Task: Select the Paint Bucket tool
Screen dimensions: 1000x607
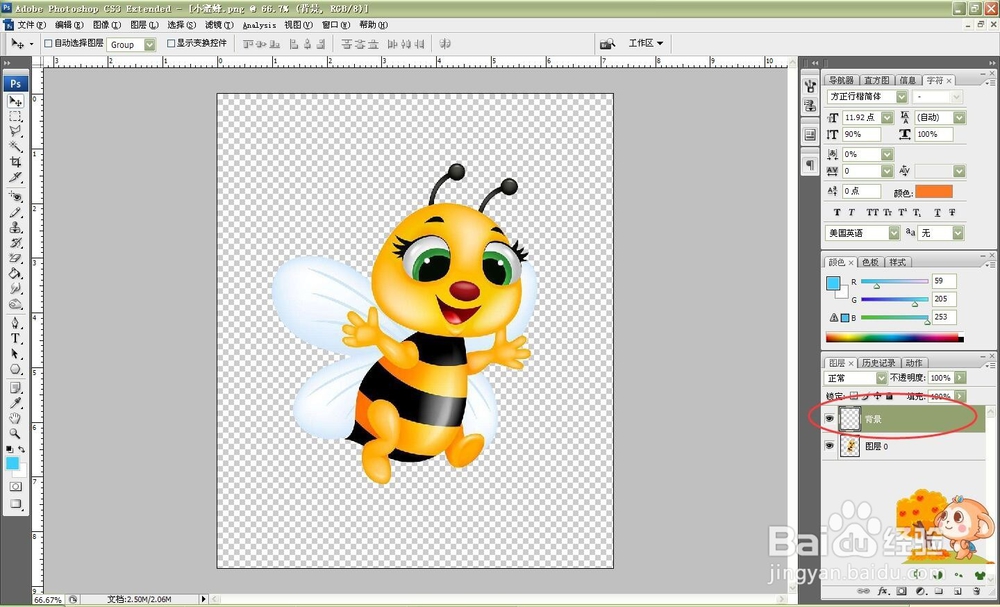Action: tap(15, 274)
